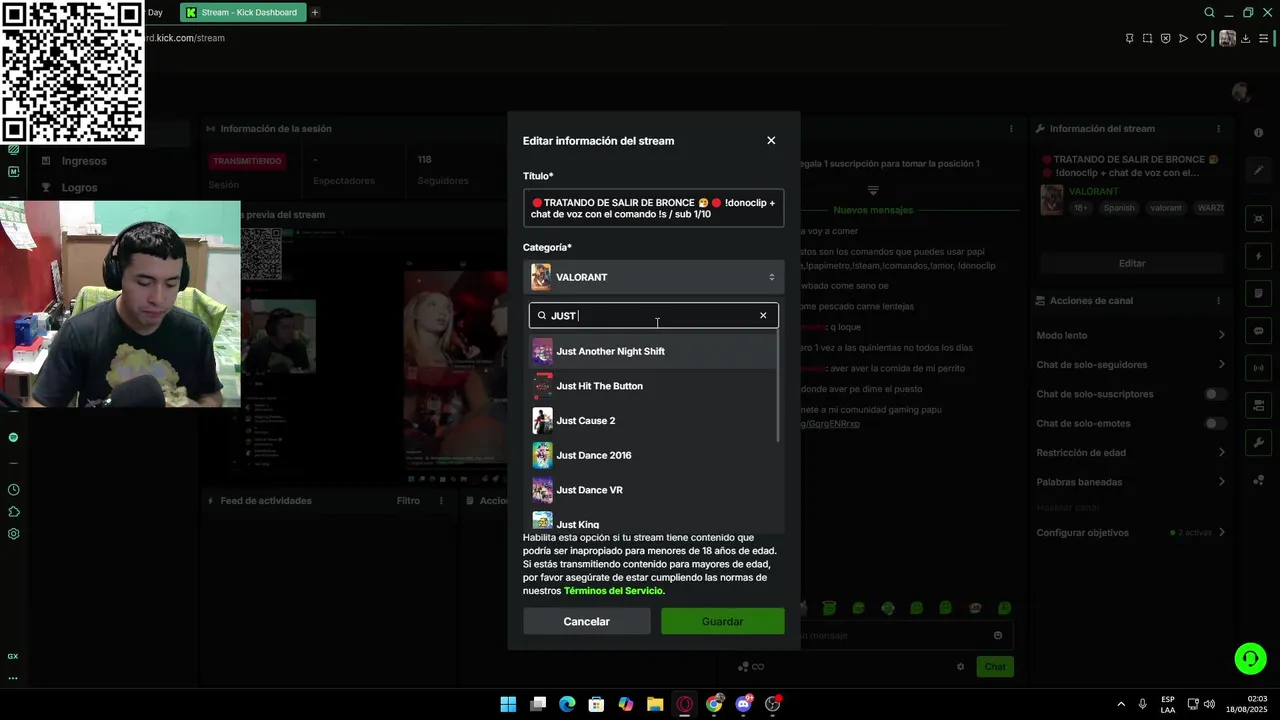Pick Just Dance VR category
The width and height of the screenshot is (1280, 720).
[653, 490]
